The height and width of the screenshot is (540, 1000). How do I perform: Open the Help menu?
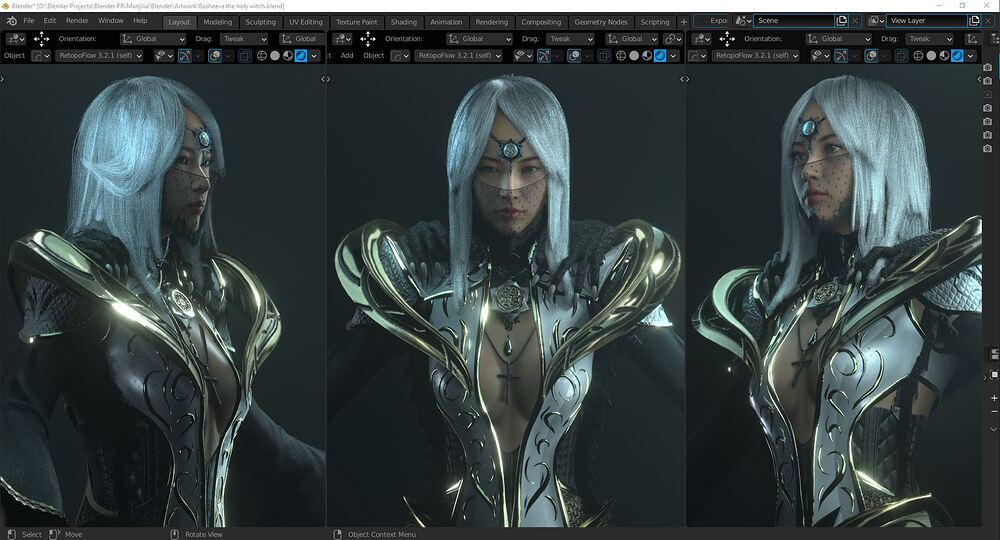click(140, 21)
